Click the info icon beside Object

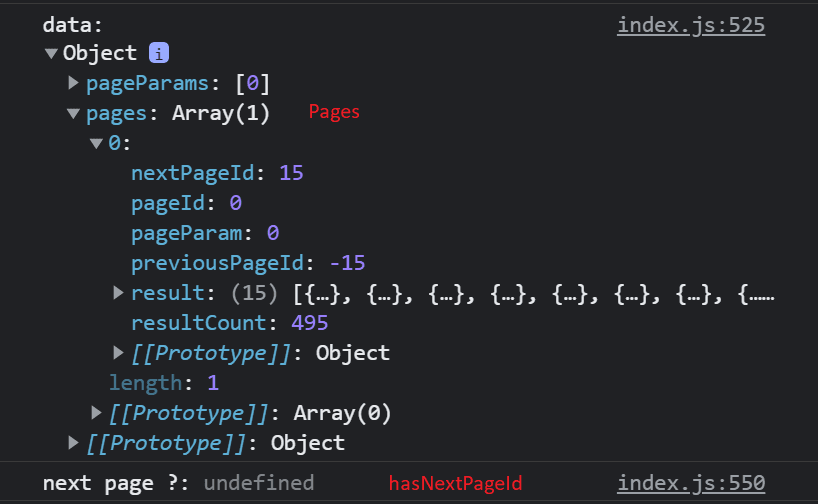(157, 53)
